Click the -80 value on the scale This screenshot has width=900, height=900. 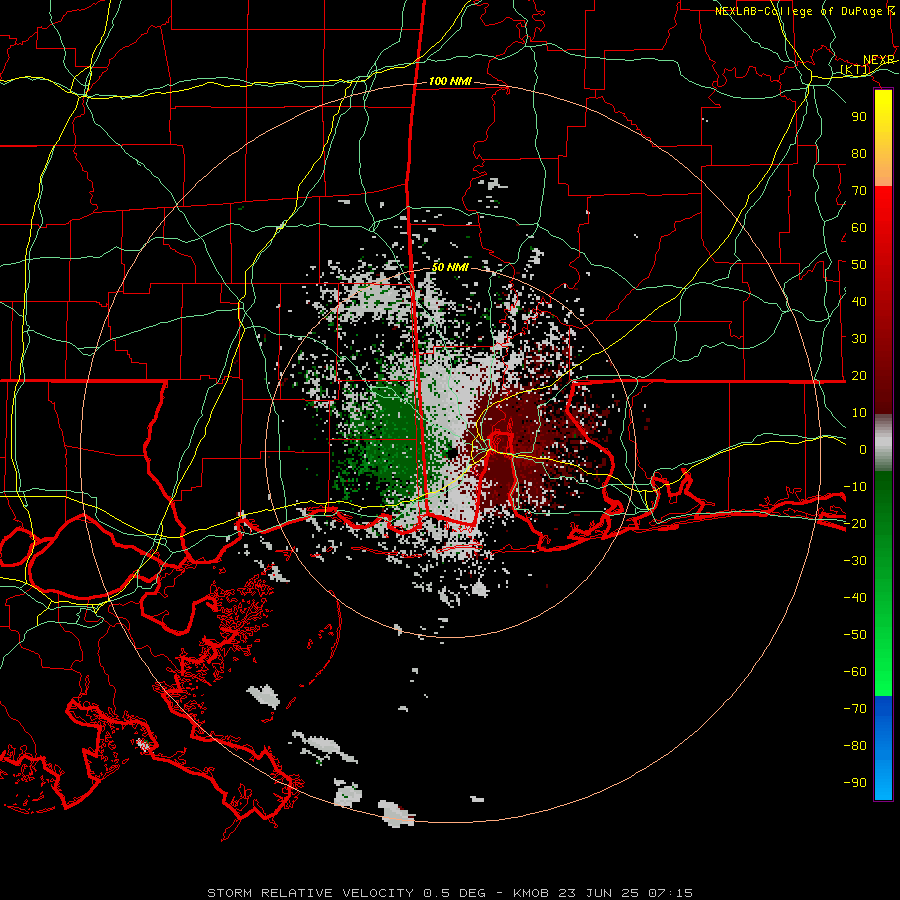[855, 746]
